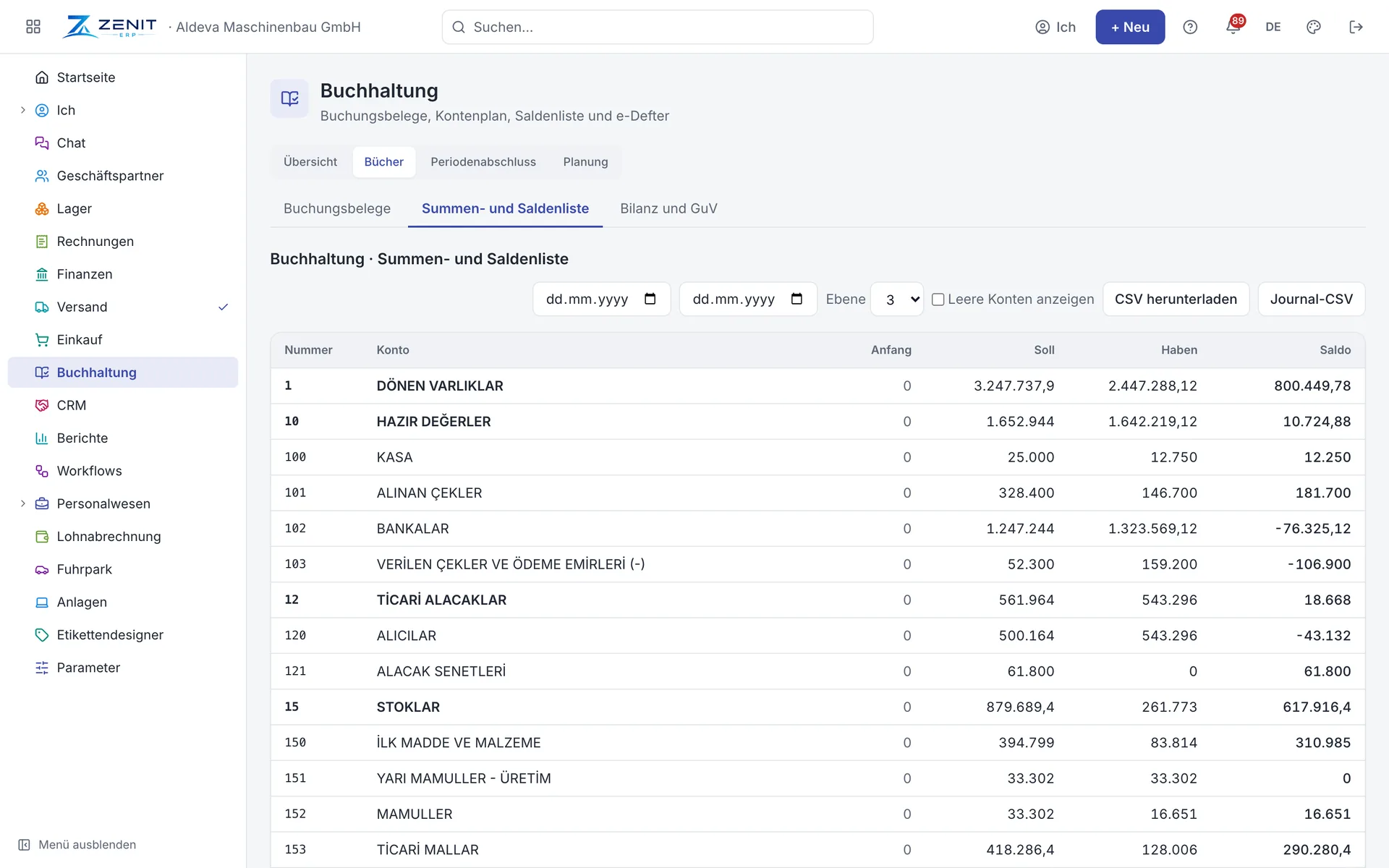Open the Buchungsbelege subtab
Image resolution: width=1389 pixels, height=868 pixels.
(x=337, y=208)
